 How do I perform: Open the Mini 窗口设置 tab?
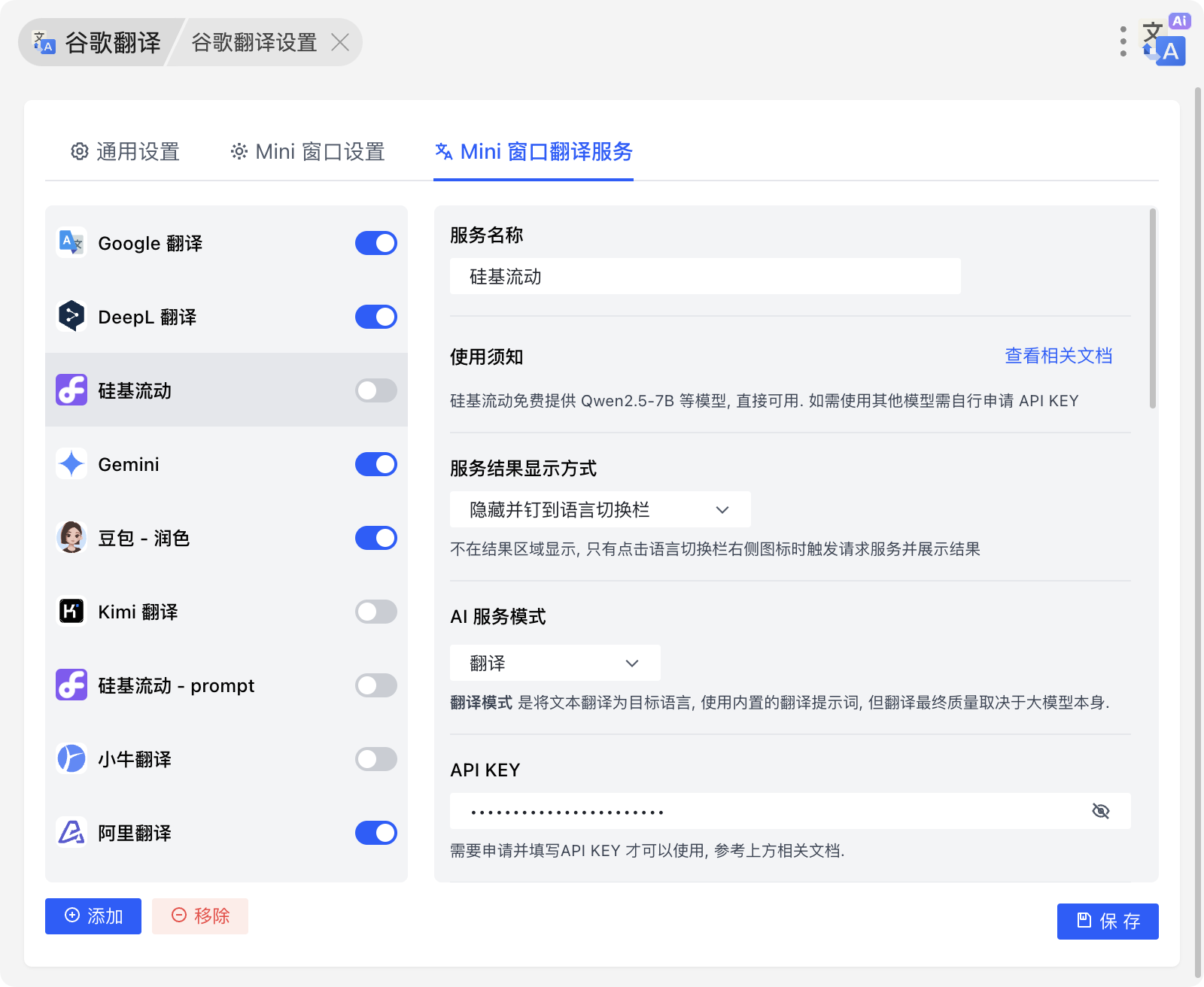tap(308, 152)
